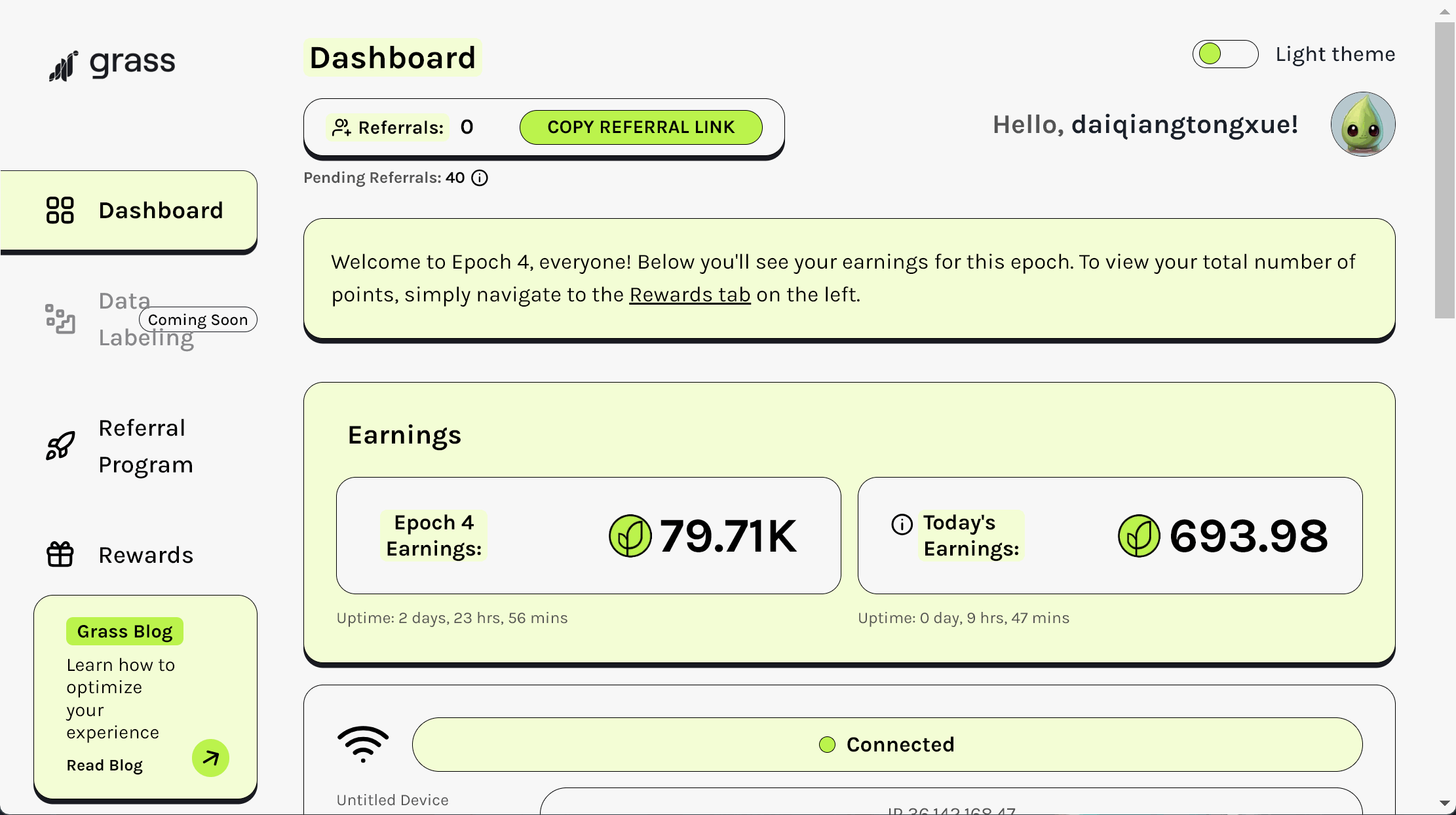Click the Connected status bar
Screen dimensions: 1456x815
click(x=887, y=744)
